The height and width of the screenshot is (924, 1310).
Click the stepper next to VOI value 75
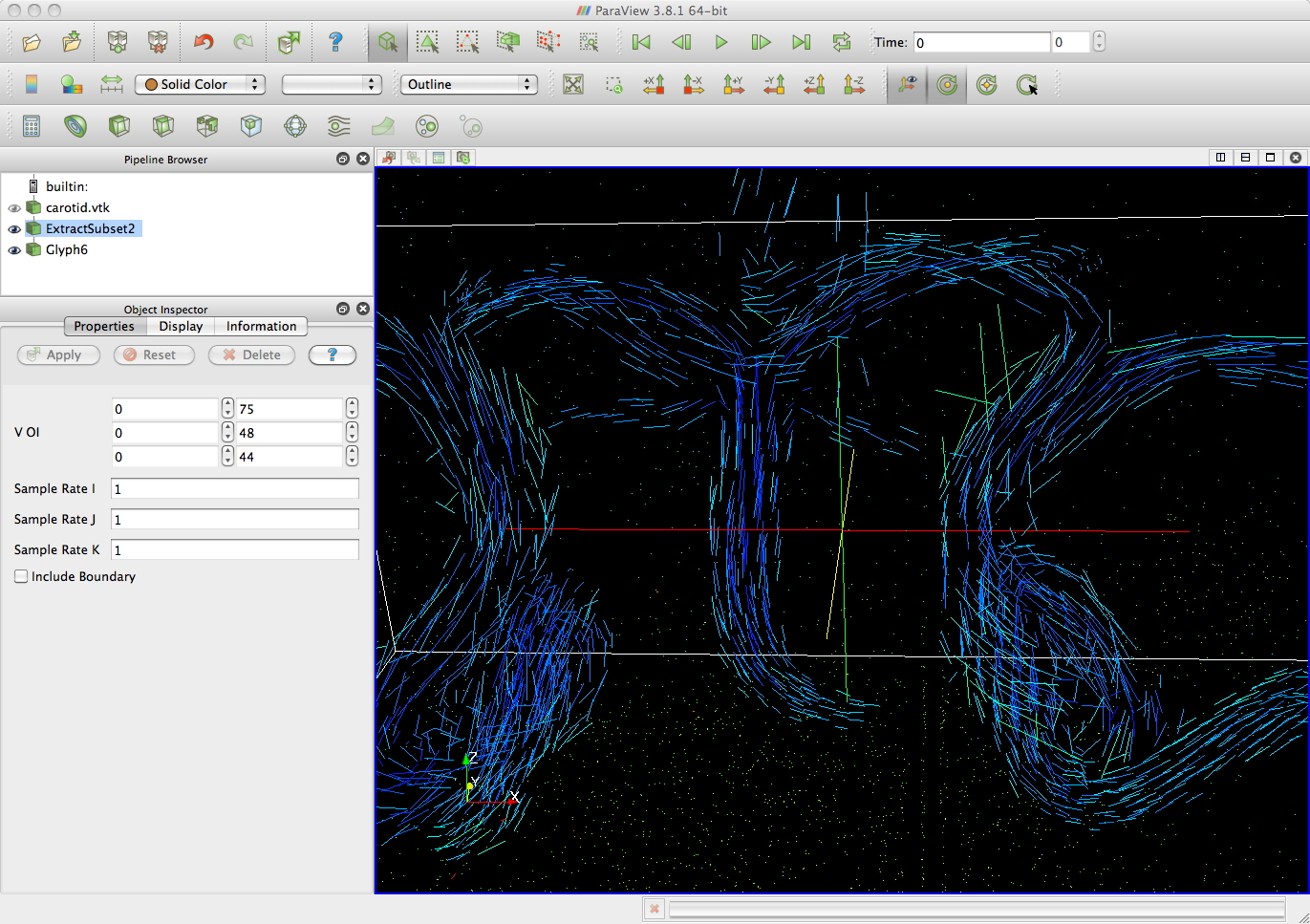pyautogui.click(x=353, y=408)
